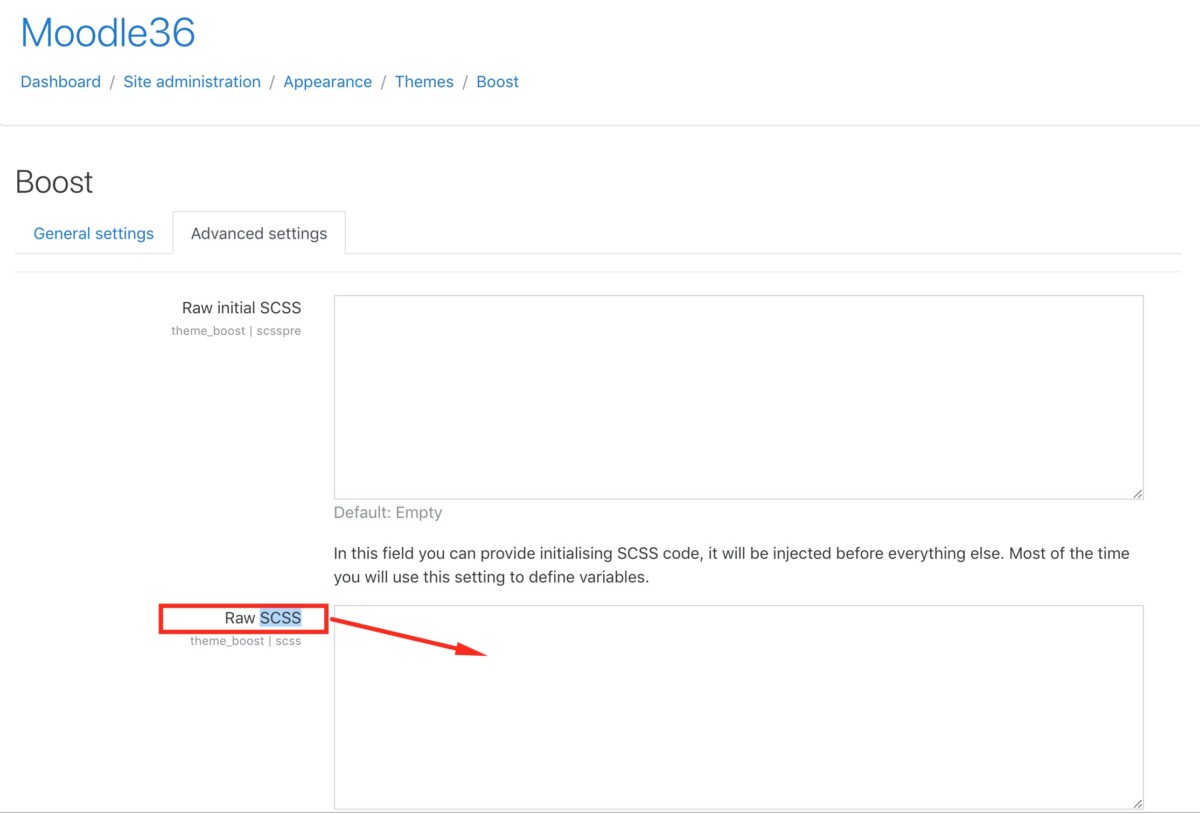Open the Moodle36 site title link
The height and width of the screenshot is (814, 1200).
[x=108, y=33]
